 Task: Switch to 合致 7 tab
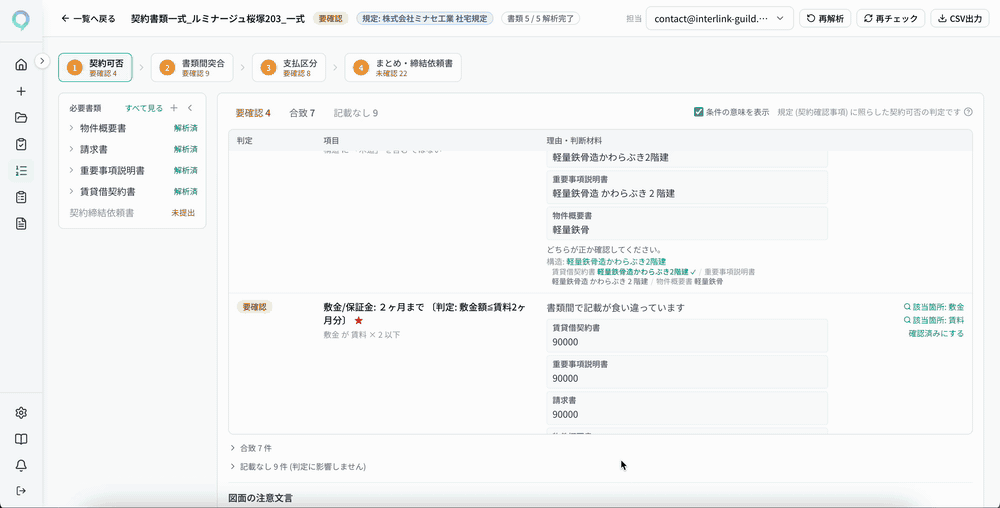(x=302, y=113)
